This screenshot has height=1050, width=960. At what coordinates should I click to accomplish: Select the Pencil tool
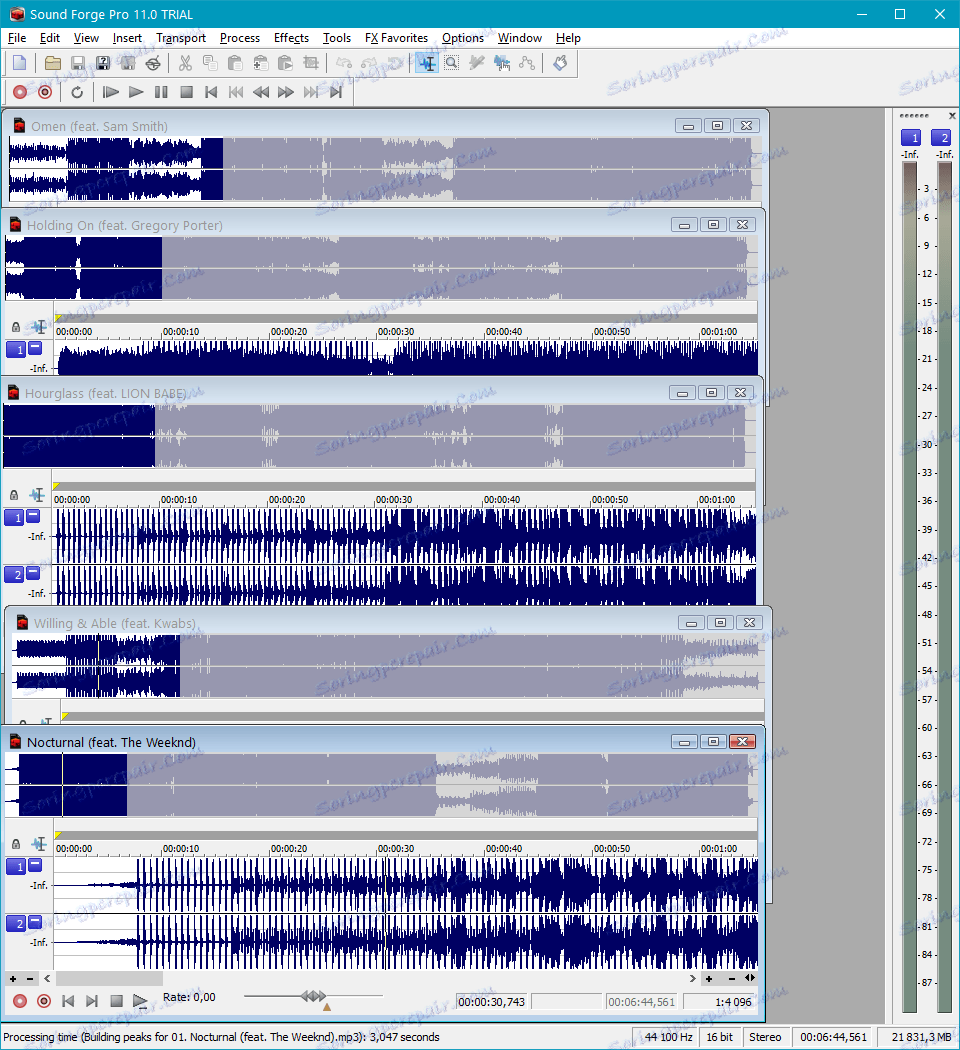pos(477,63)
